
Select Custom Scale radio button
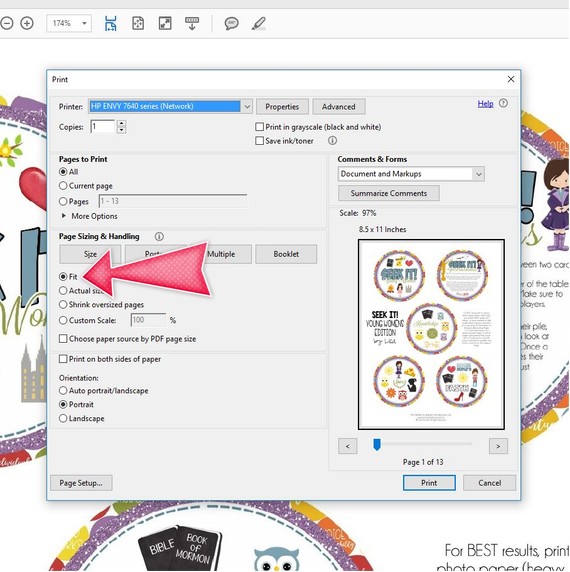63,320
